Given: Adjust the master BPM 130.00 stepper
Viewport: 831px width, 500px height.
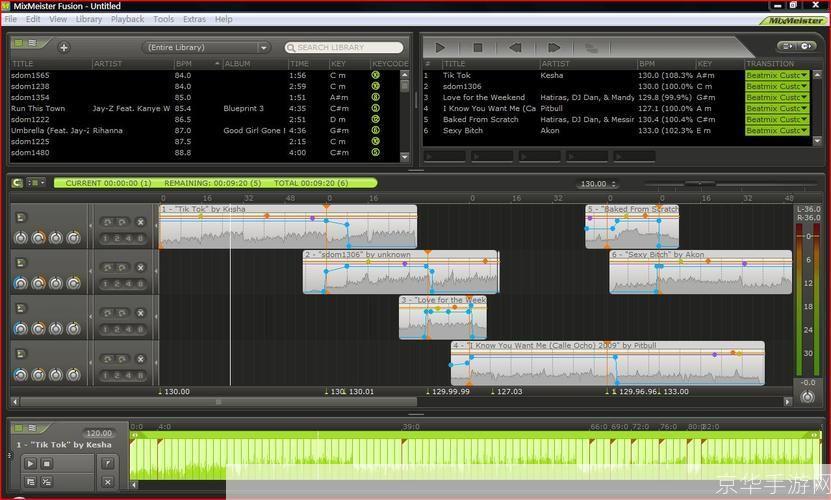Looking at the screenshot, I should coord(614,184).
